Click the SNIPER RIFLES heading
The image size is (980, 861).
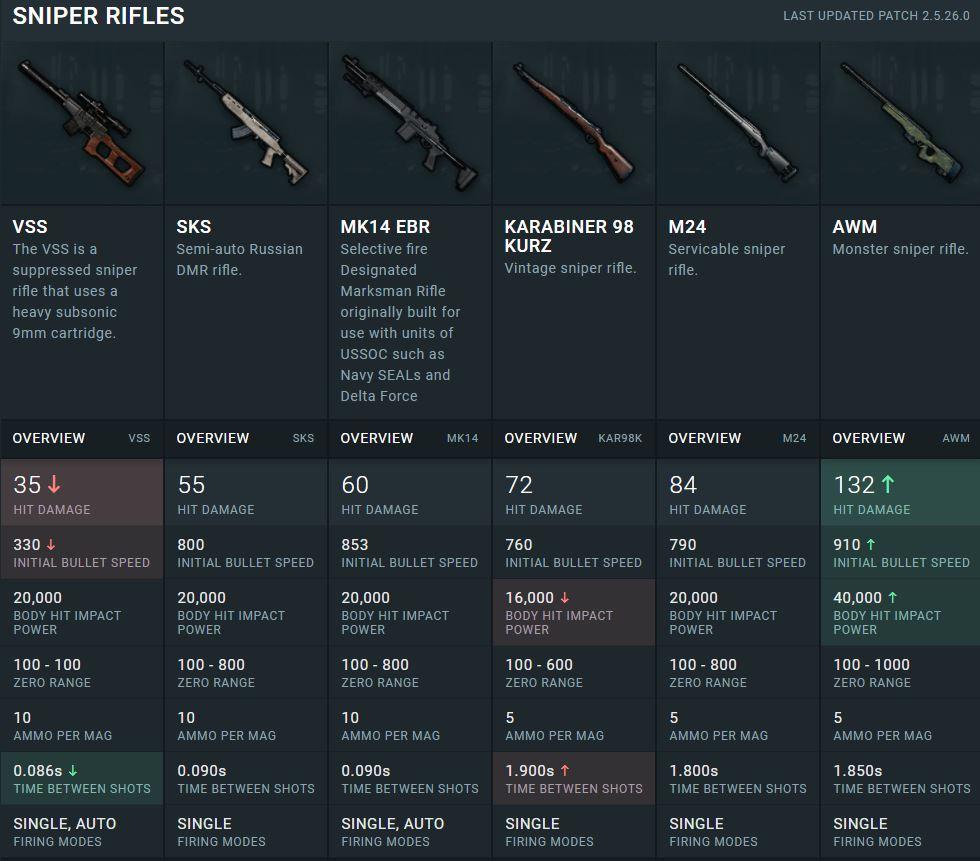point(98,16)
